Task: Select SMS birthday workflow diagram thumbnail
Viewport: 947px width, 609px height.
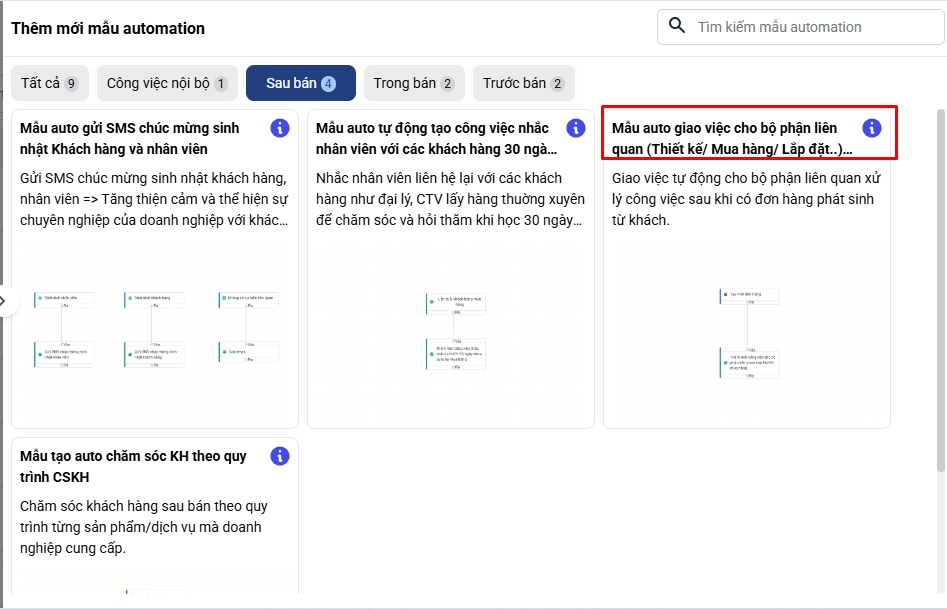Action: tap(155, 330)
